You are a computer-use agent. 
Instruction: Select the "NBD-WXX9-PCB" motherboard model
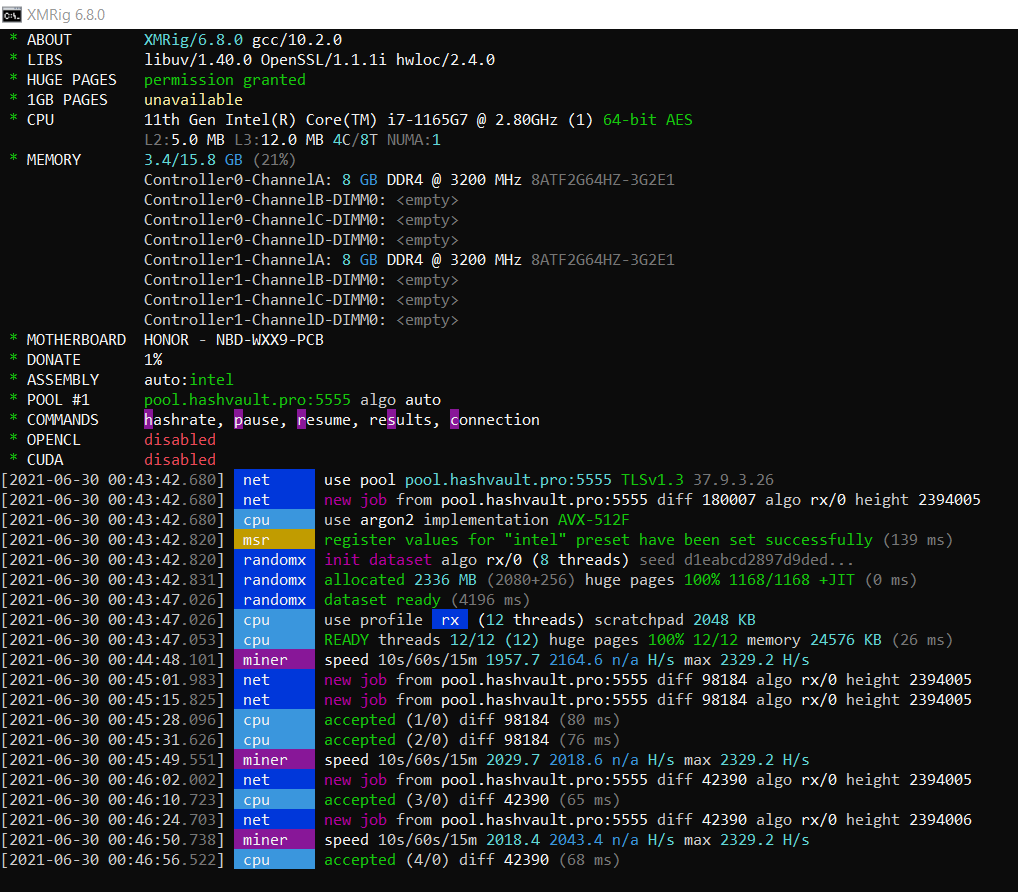pyautogui.click(x=269, y=340)
